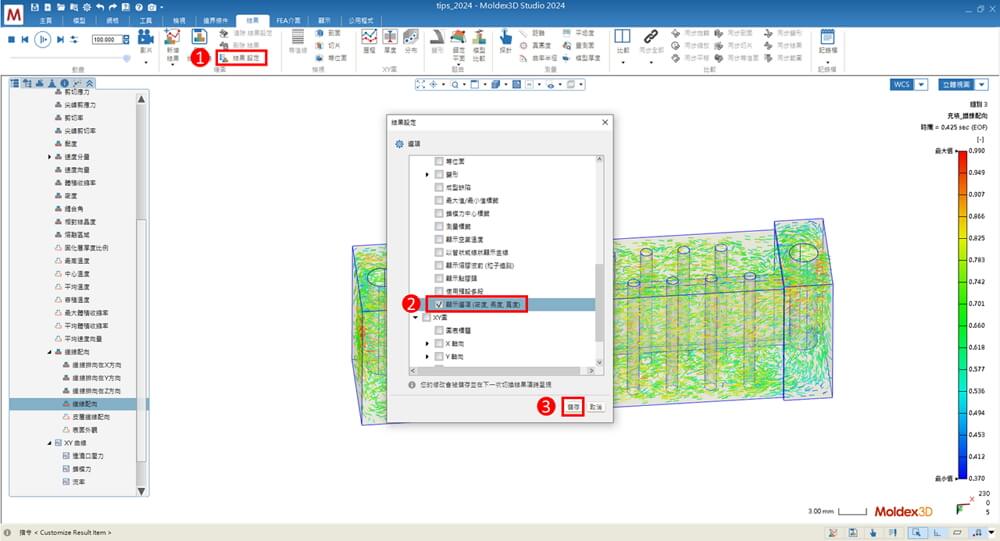Switch to the 主頁 ribbon tab
The width and height of the screenshot is (1000, 541).
(45, 20)
